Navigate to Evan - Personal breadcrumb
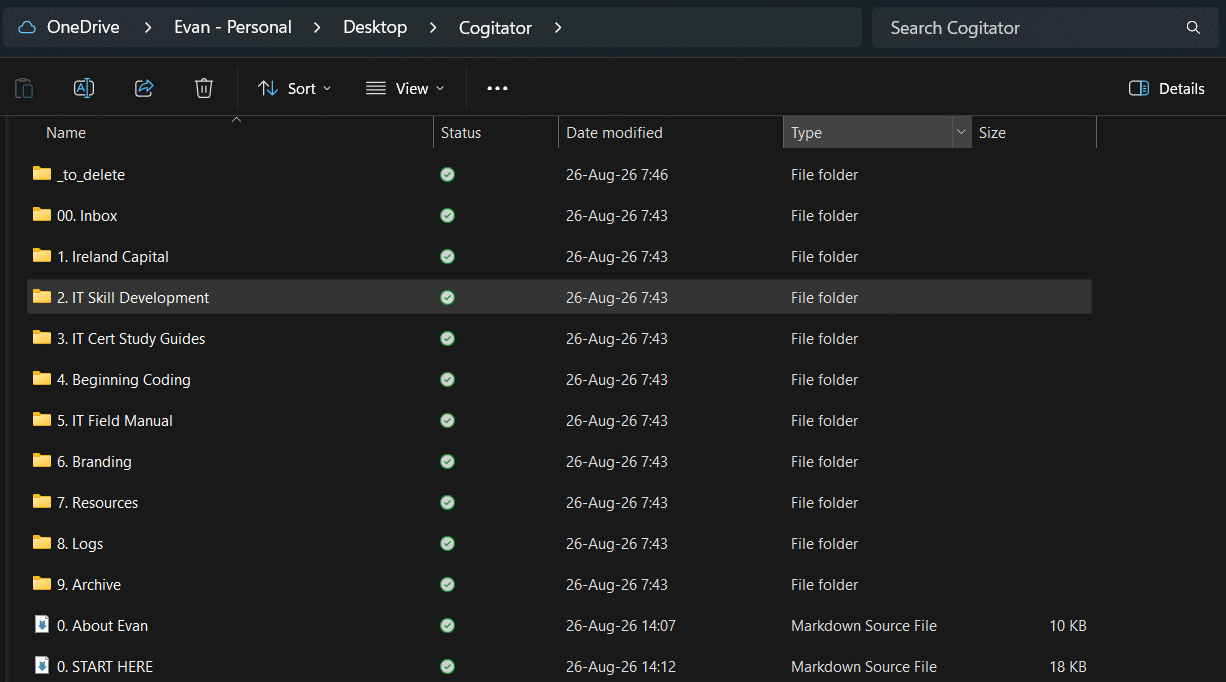 (x=233, y=28)
